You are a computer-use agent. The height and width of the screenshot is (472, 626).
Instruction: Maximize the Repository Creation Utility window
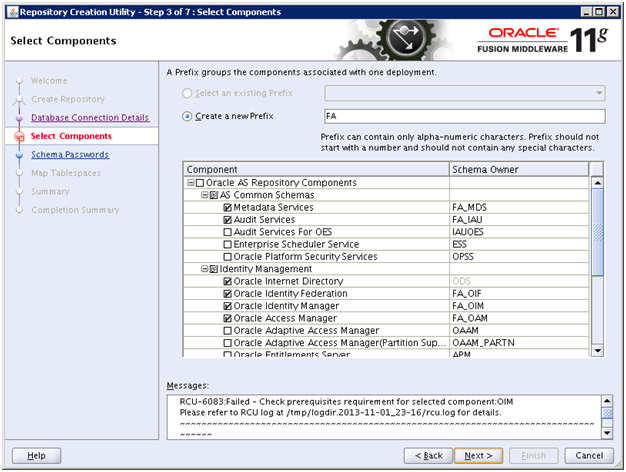(x=599, y=12)
